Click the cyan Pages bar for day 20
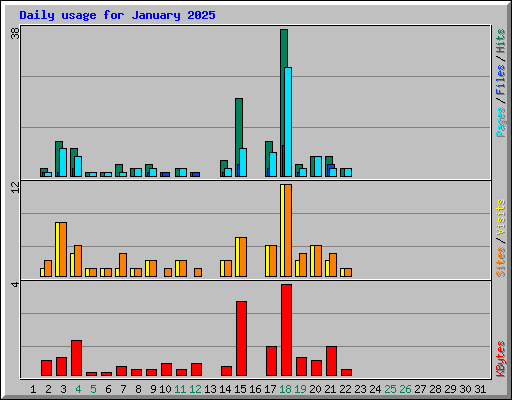512x400 pixels. pos(318,166)
